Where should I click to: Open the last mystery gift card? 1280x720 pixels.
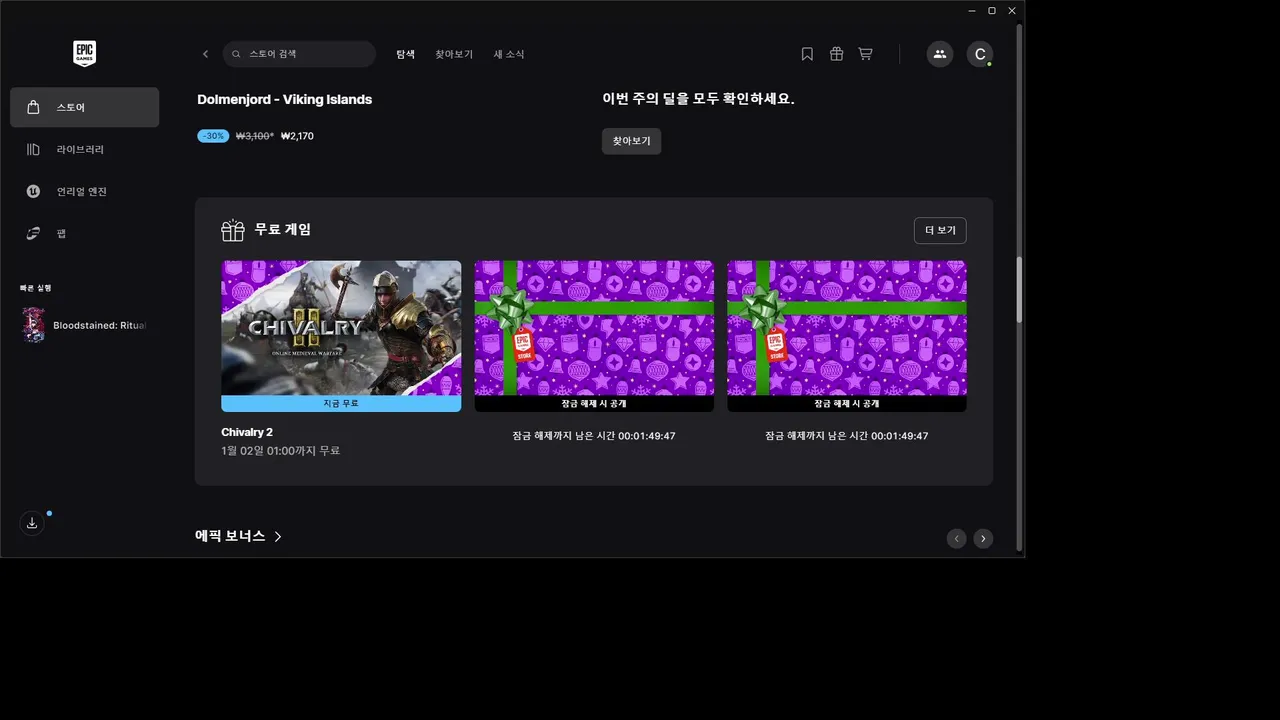(x=847, y=336)
